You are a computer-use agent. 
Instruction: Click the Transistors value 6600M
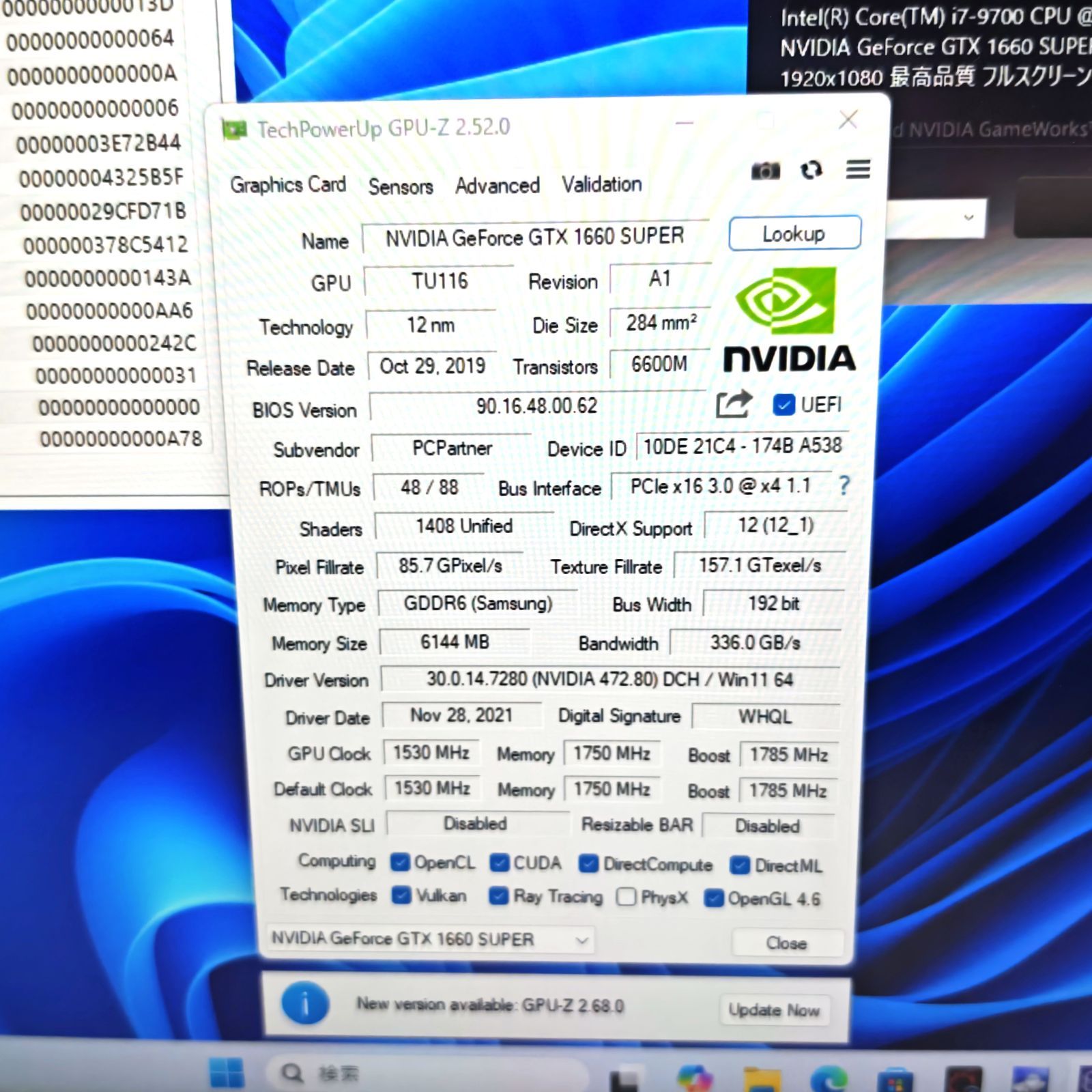click(659, 364)
